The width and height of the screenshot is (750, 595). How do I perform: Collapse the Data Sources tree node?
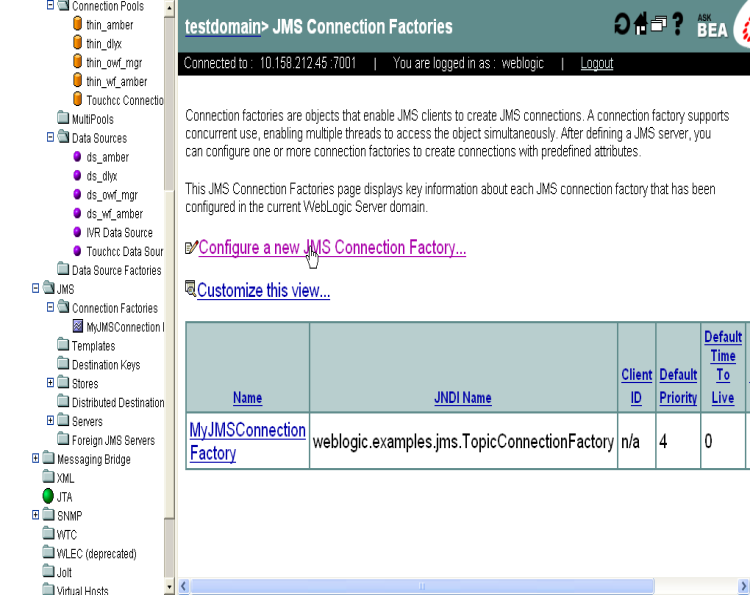coord(50,137)
